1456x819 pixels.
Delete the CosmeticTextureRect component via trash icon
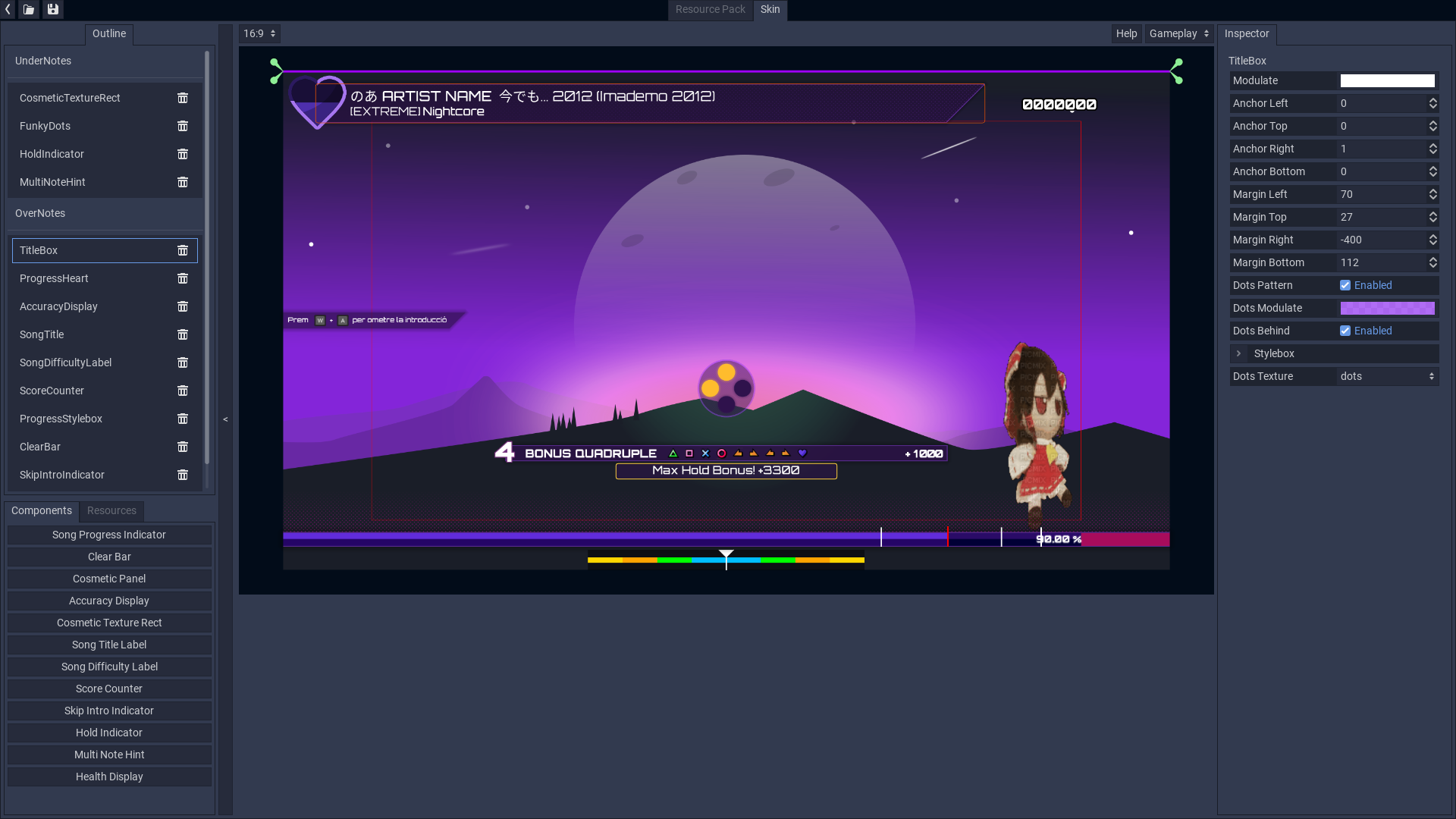click(x=183, y=98)
